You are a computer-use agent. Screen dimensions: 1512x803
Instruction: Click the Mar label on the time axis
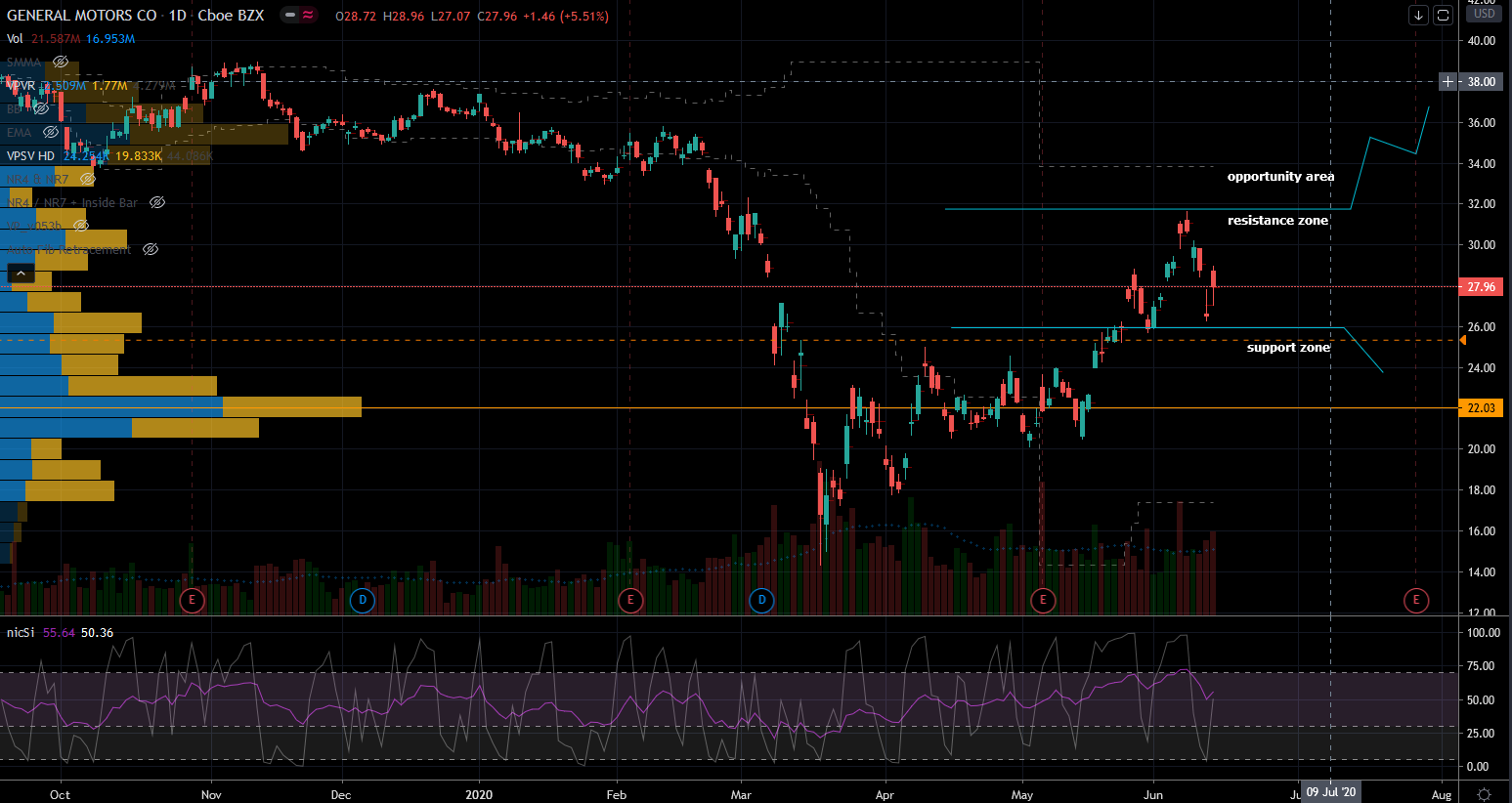(741, 795)
